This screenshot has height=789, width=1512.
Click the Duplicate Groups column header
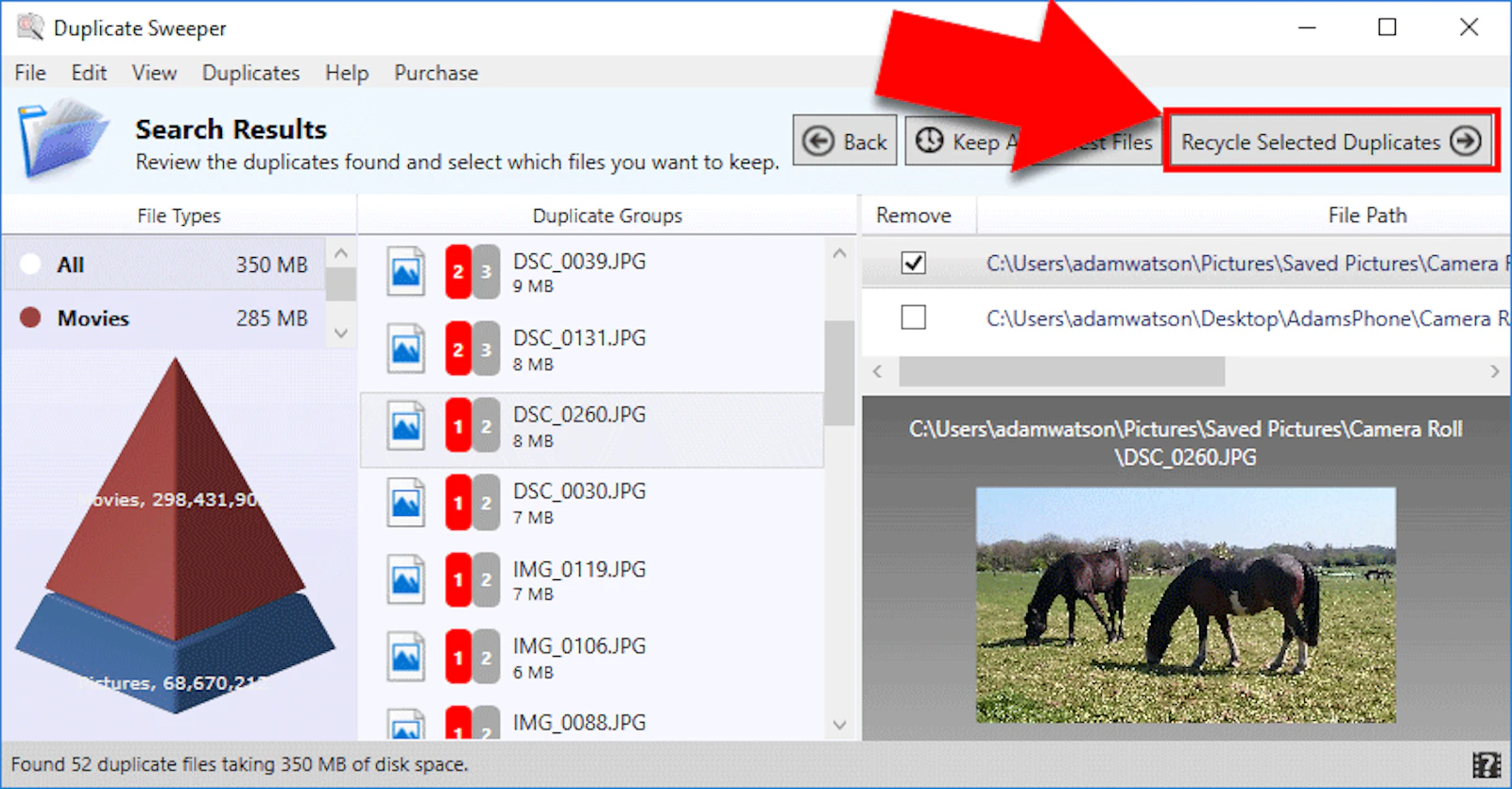click(607, 215)
